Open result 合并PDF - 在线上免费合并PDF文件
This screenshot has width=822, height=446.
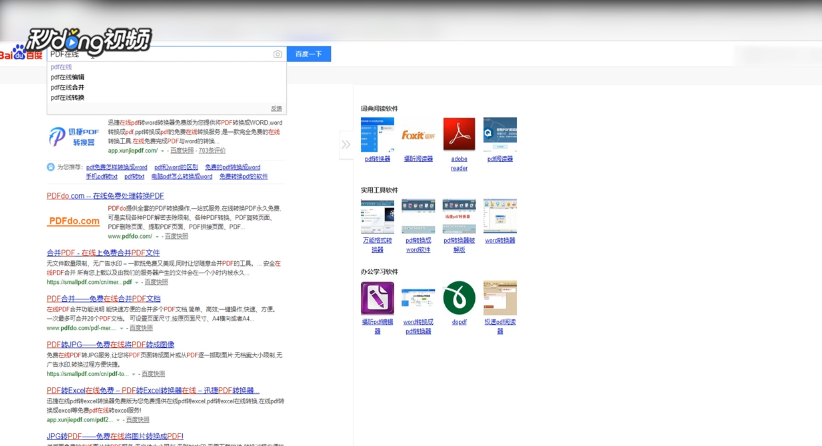(x=103, y=253)
